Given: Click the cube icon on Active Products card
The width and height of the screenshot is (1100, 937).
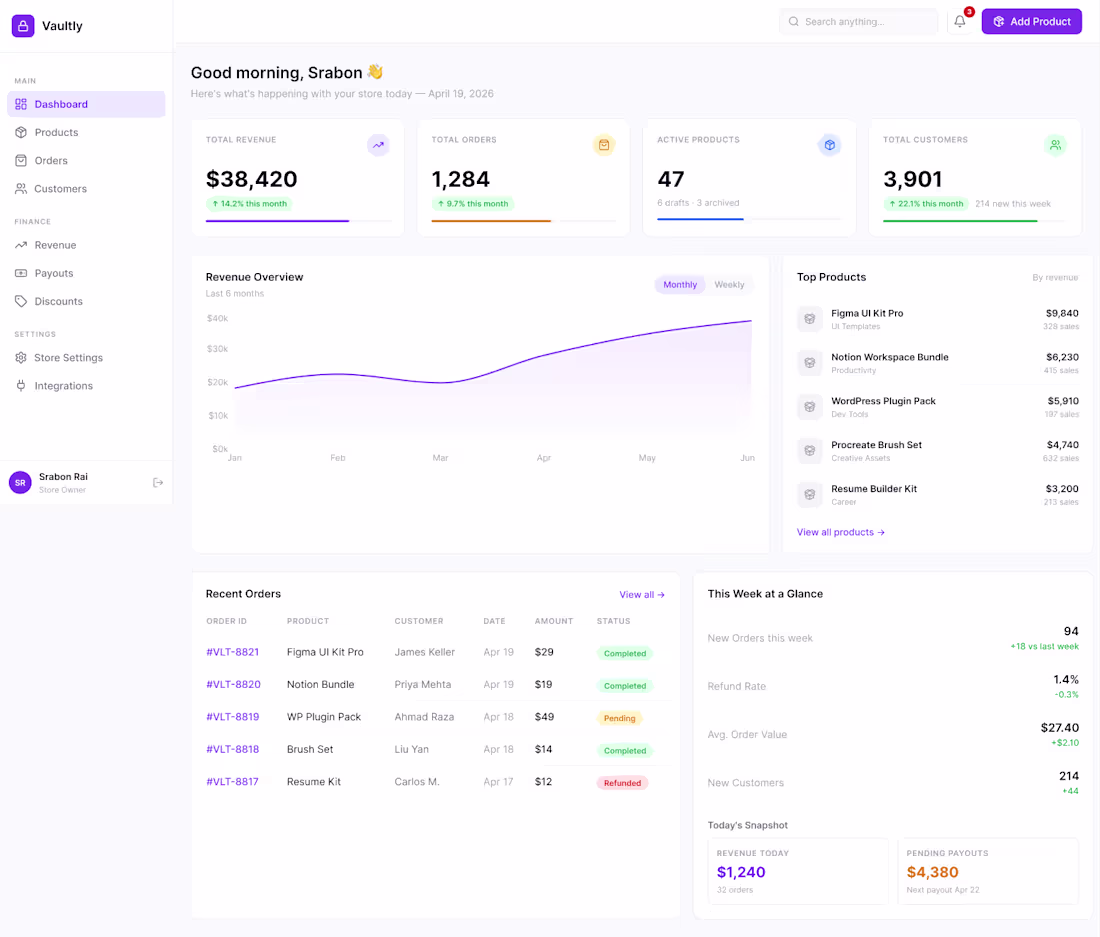Looking at the screenshot, I should (x=830, y=145).
